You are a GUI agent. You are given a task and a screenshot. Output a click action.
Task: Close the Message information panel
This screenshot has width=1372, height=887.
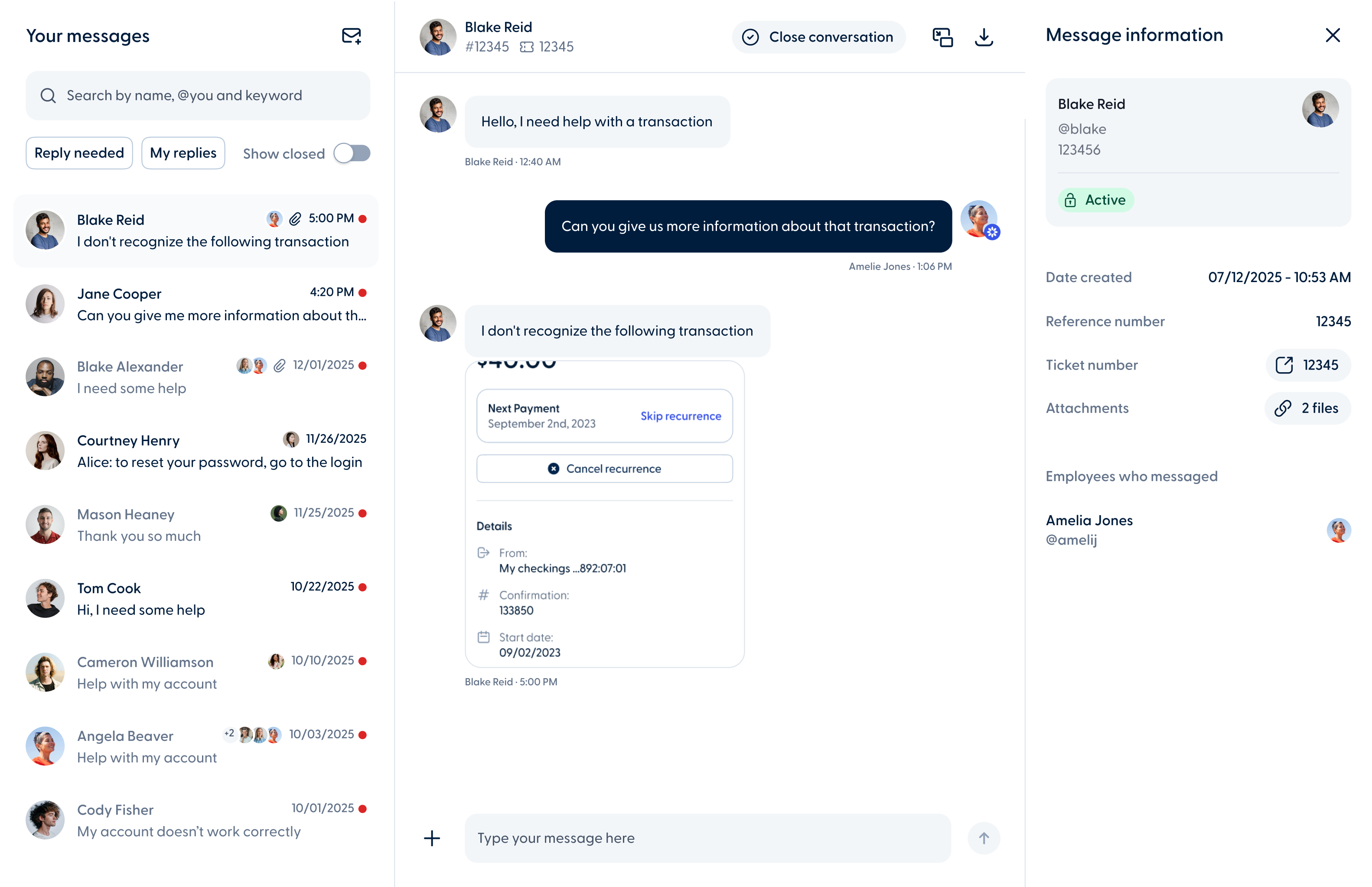(x=1332, y=35)
